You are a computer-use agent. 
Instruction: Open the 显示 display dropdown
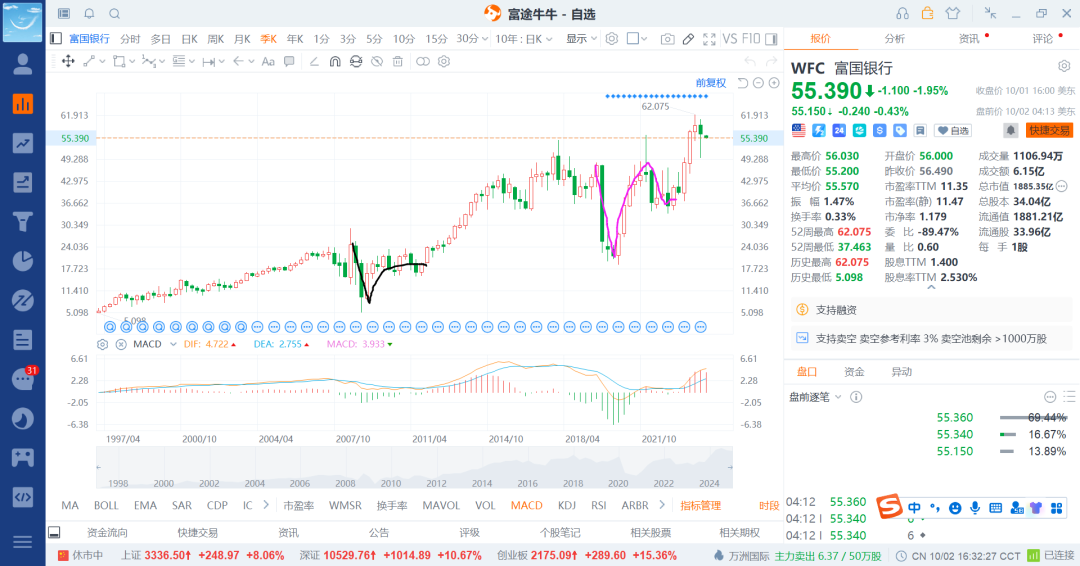coord(581,39)
